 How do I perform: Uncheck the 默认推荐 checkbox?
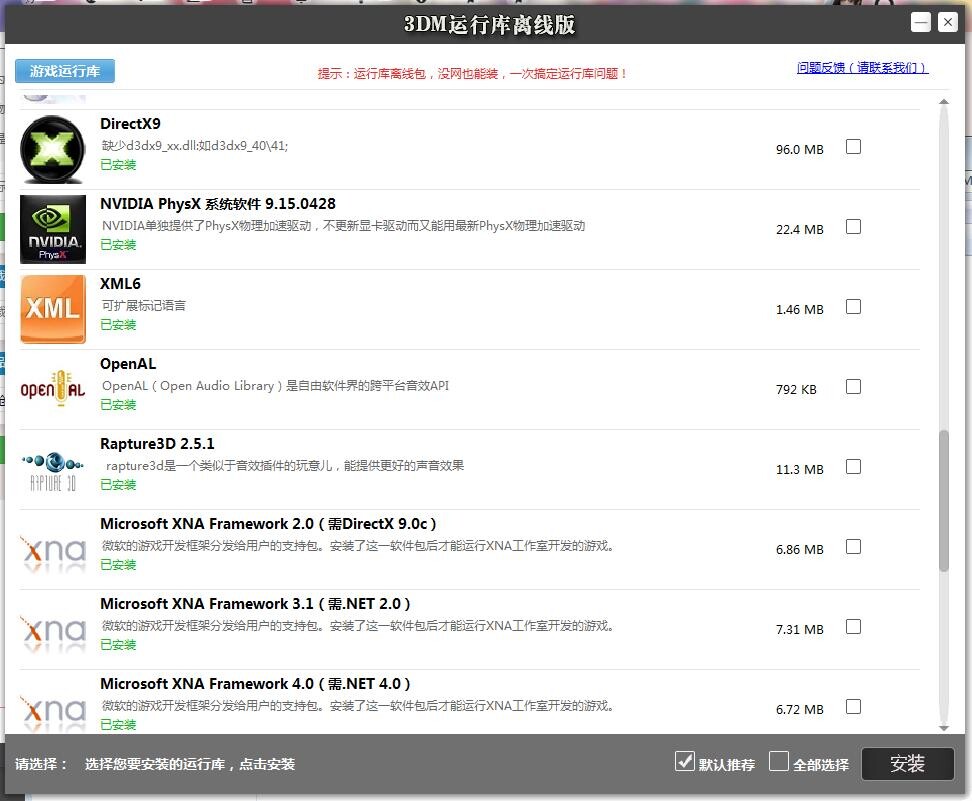(684, 761)
